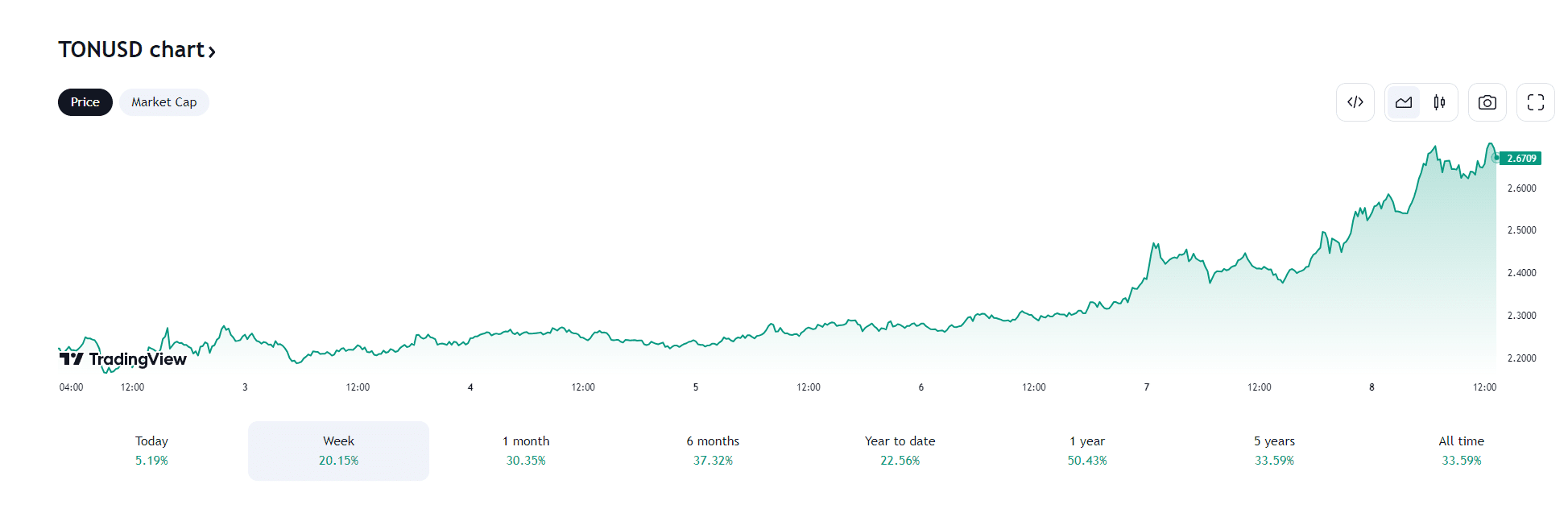Screen dimensions: 1568x513
Task: Display the 5 years range
Action: pyautogui.click(x=1274, y=450)
